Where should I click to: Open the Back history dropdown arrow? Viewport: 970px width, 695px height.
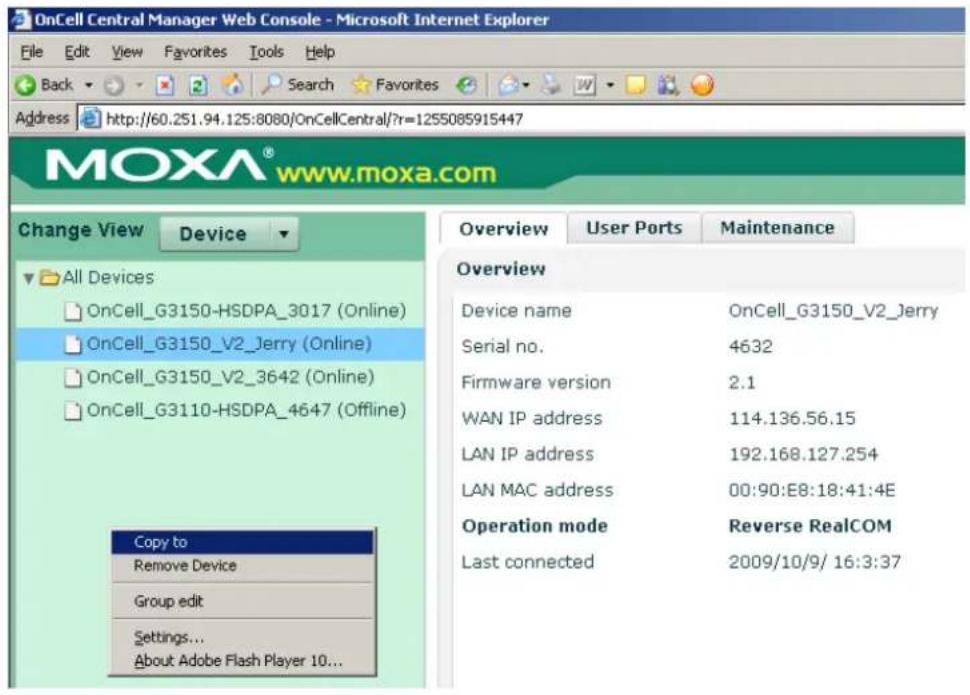(88, 85)
